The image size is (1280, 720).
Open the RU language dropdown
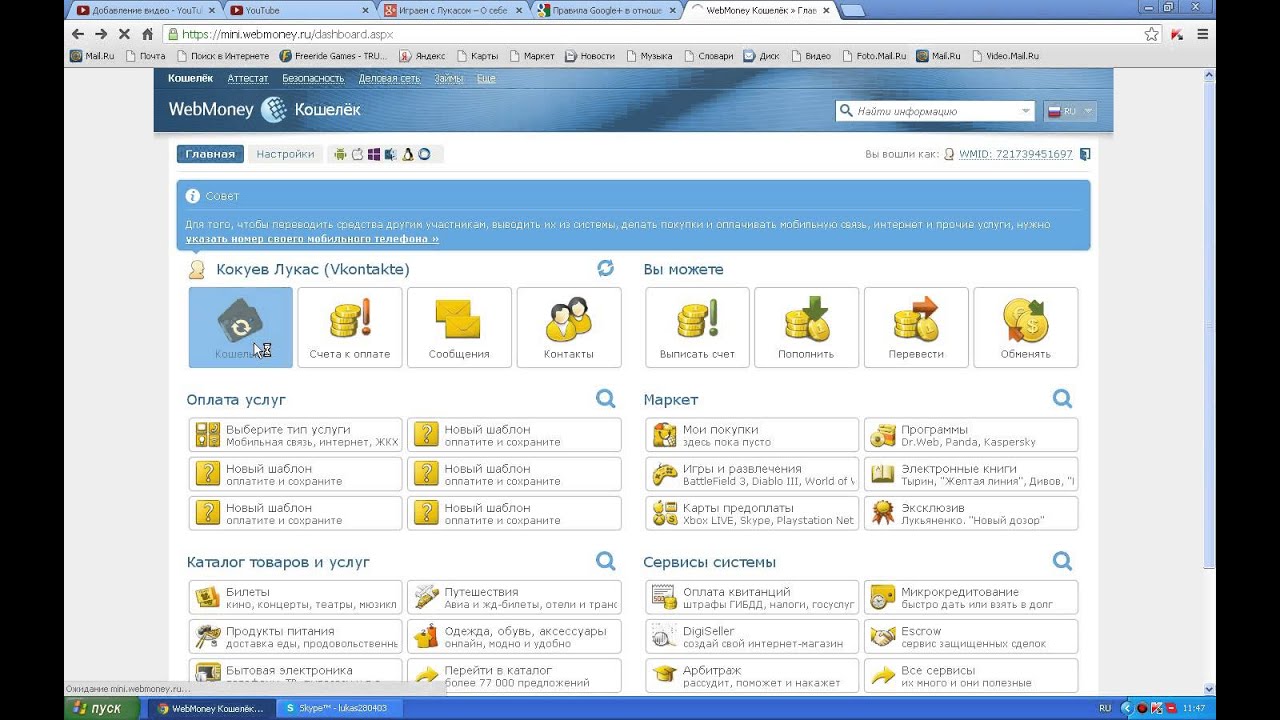pos(1070,111)
